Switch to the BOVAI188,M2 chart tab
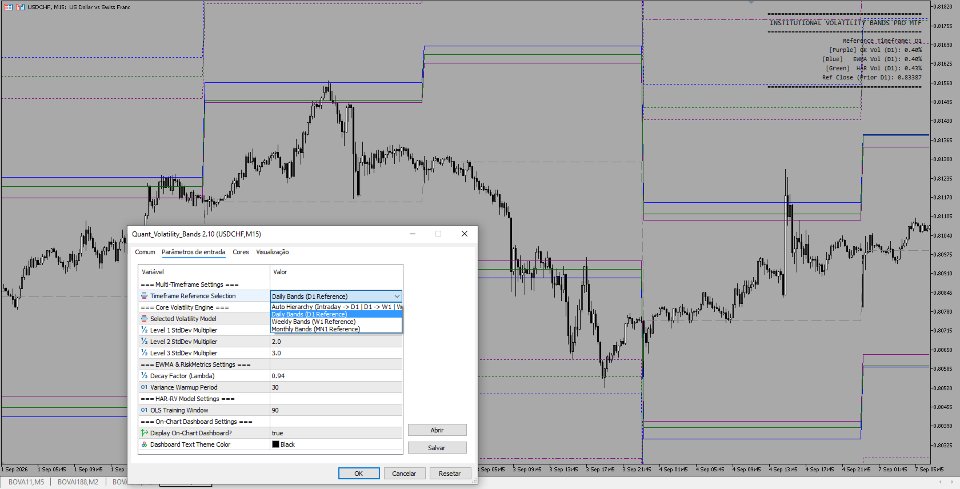 (x=78, y=482)
